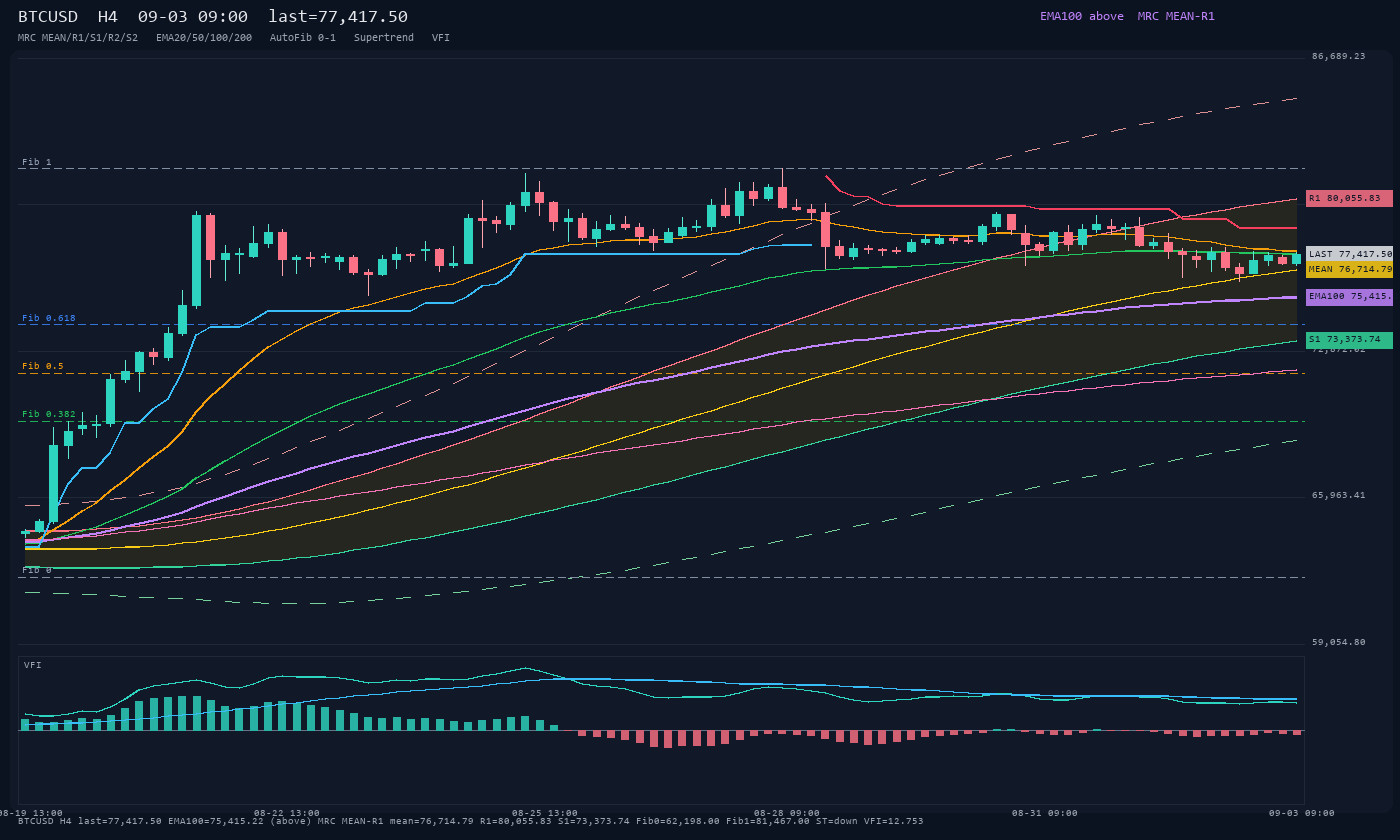This screenshot has height=840, width=1400.
Task: Select the 'LAST 77,417.50' price tag
Action: point(1349,254)
